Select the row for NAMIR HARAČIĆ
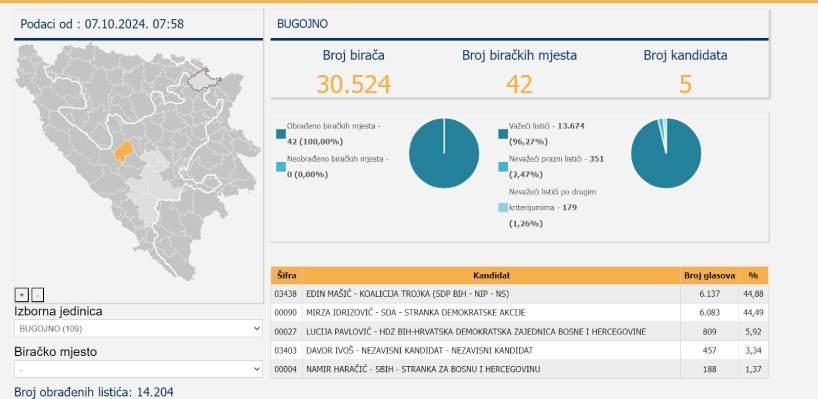The height and width of the screenshot is (399, 818). click(x=520, y=369)
